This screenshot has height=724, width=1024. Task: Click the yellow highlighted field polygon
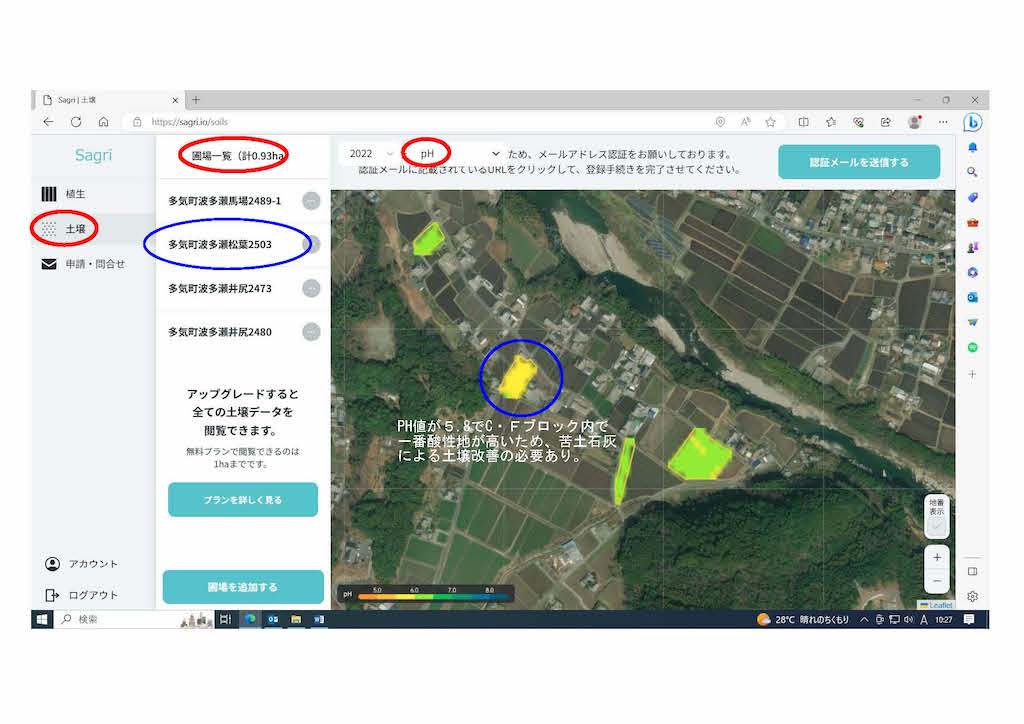point(517,377)
